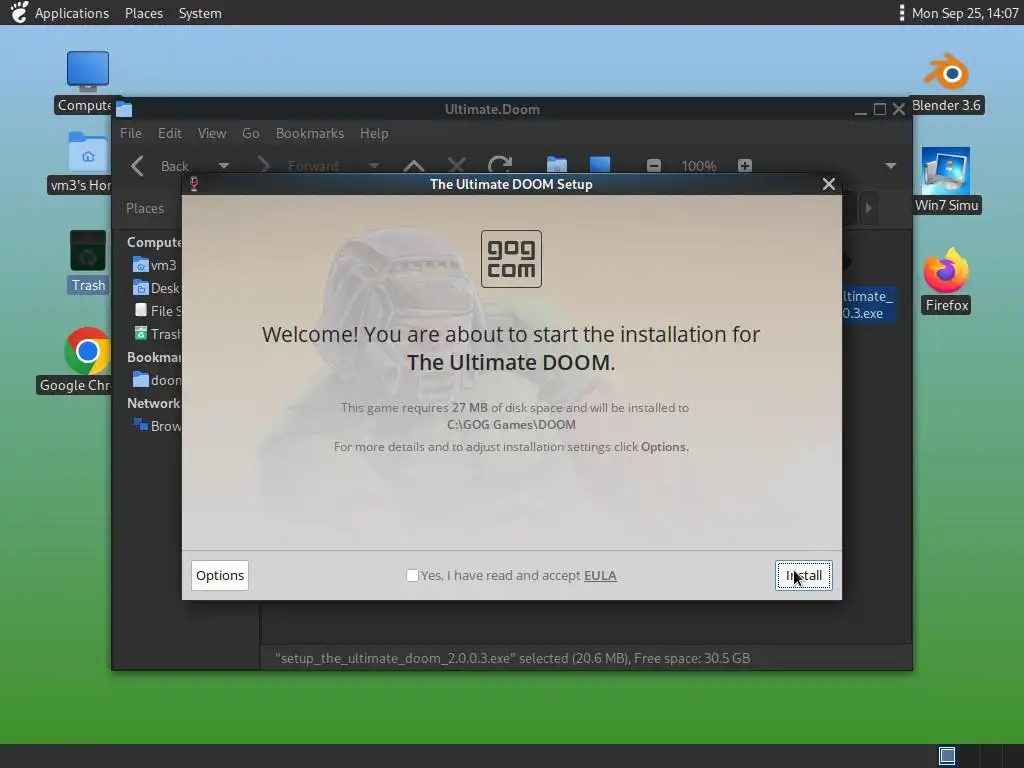Click the zoom out minus icon

654,165
